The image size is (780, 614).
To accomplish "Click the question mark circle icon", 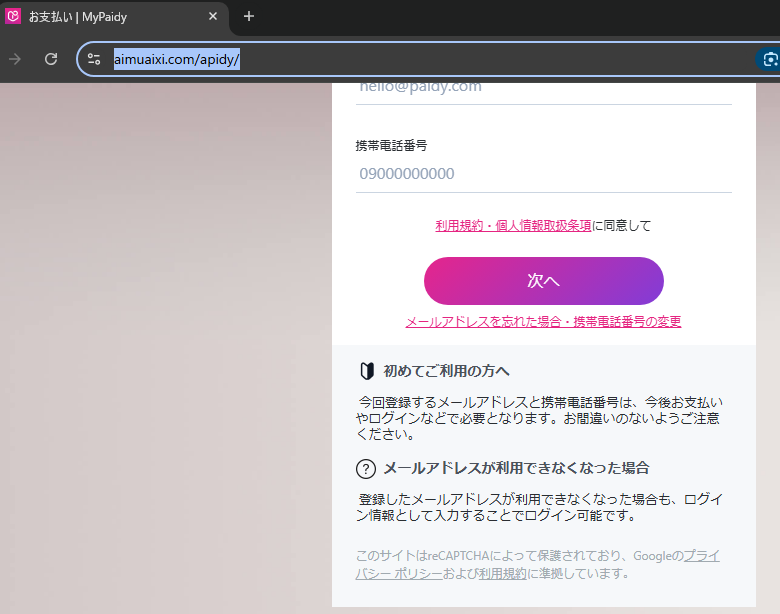I will [x=366, y=468].
